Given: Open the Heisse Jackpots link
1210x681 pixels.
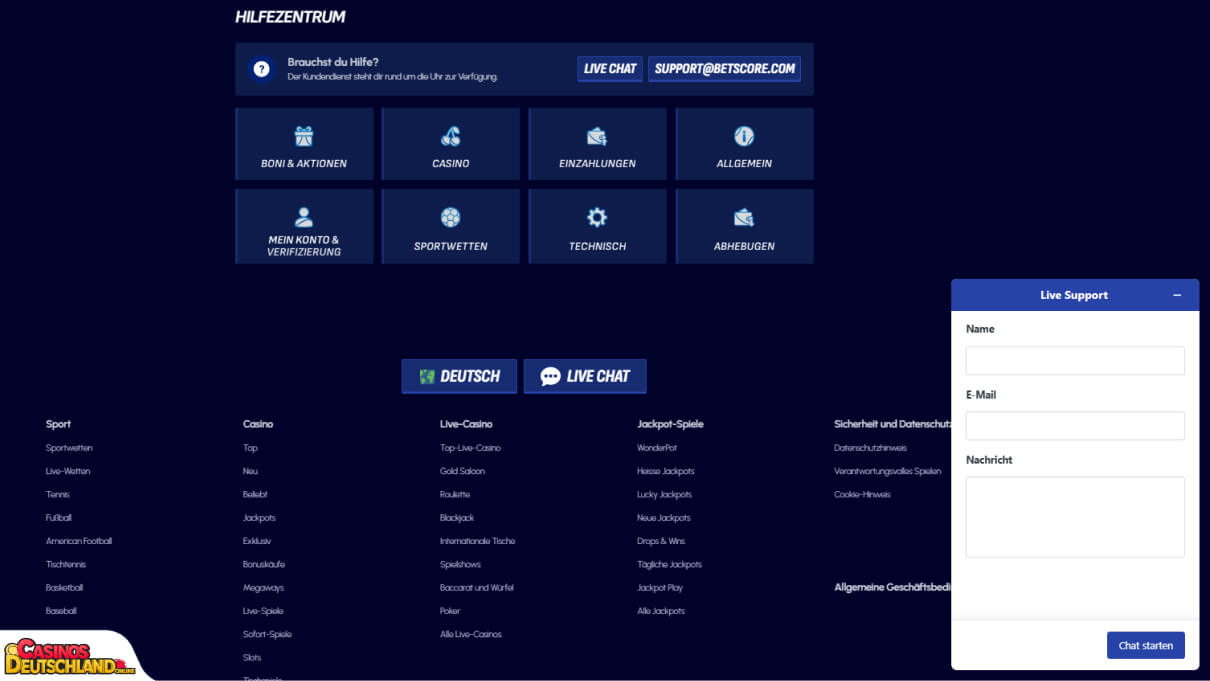Looking at the screenshot, I should 666,471.
